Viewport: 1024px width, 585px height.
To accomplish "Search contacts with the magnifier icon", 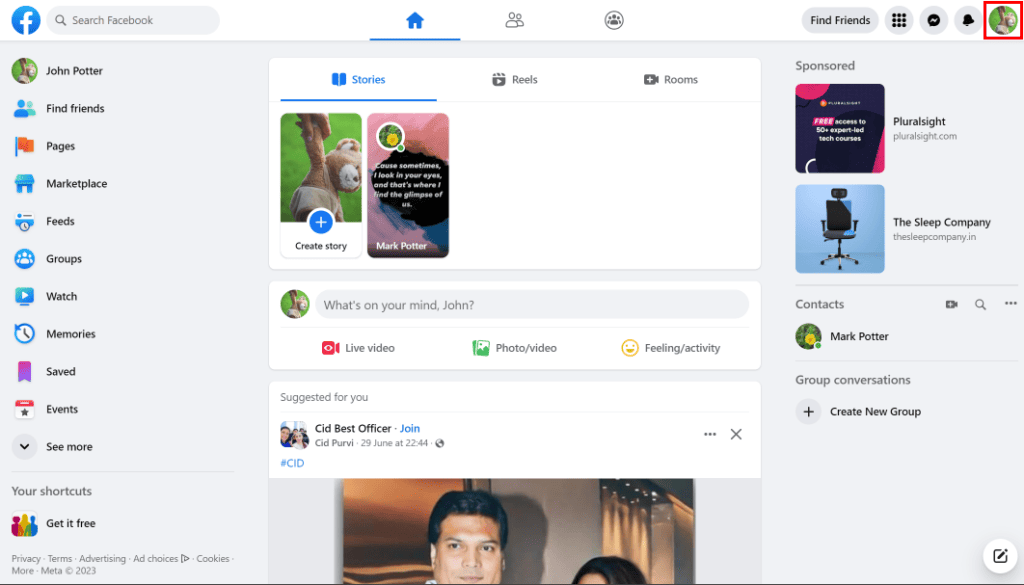I will pos(980,304).
